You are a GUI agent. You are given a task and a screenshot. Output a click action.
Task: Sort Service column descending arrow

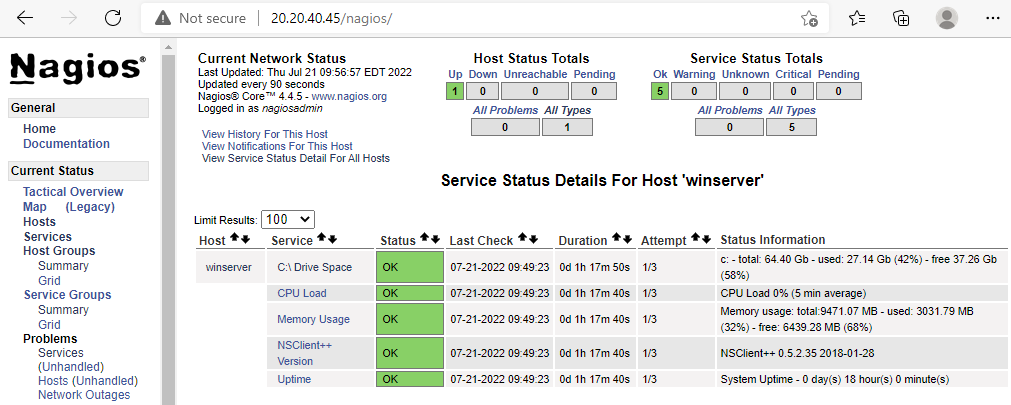332,239
